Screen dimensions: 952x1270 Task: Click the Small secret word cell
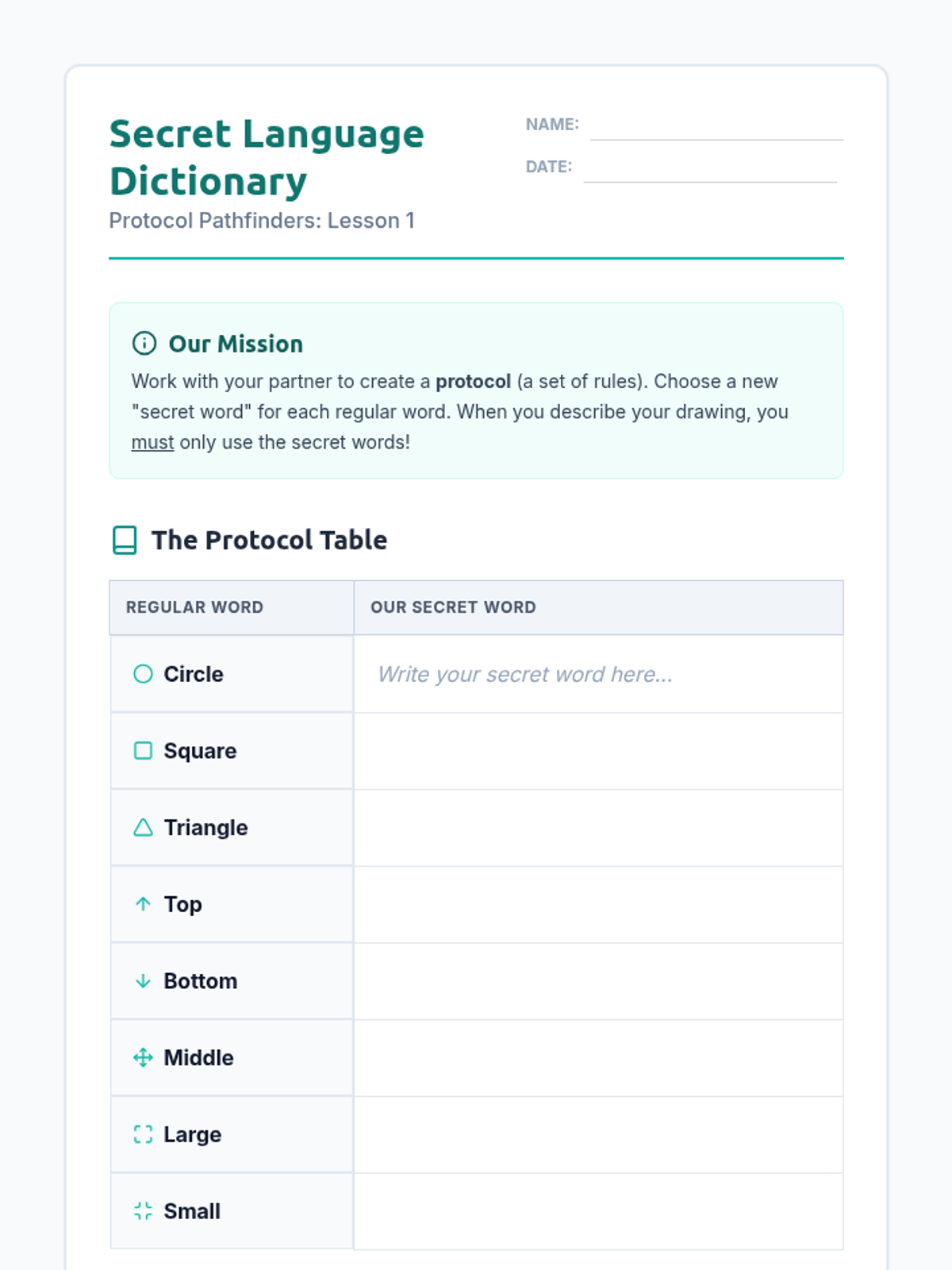tap(598, 1211)
